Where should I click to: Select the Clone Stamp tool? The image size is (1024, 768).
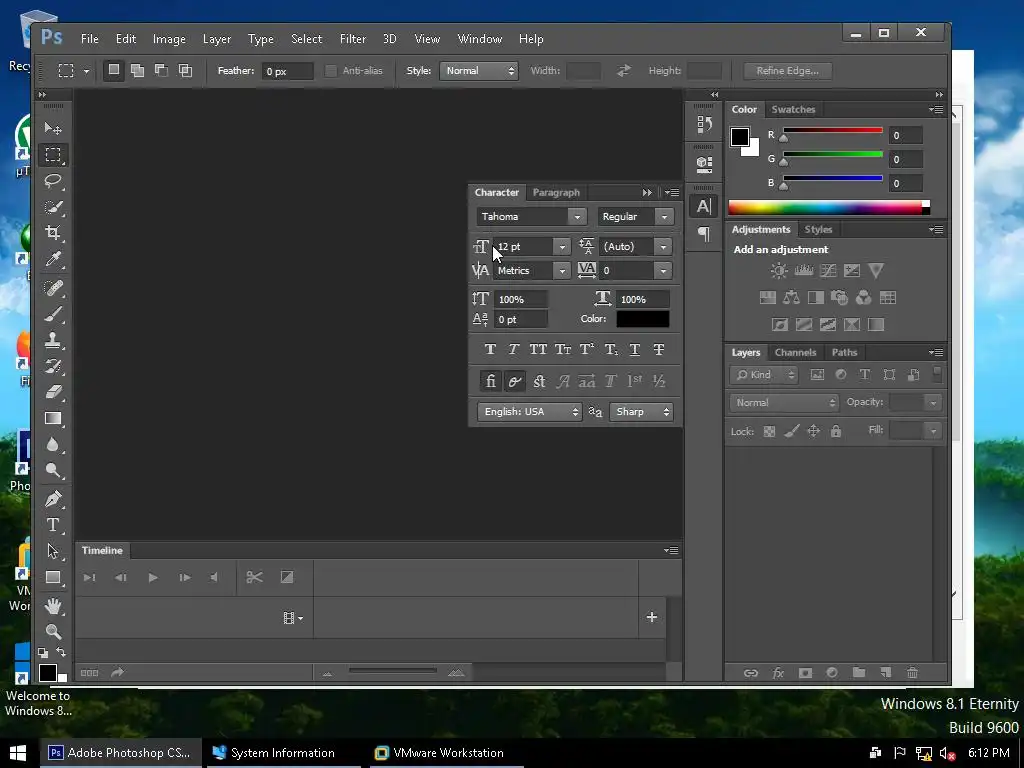(x=53, y=340)
